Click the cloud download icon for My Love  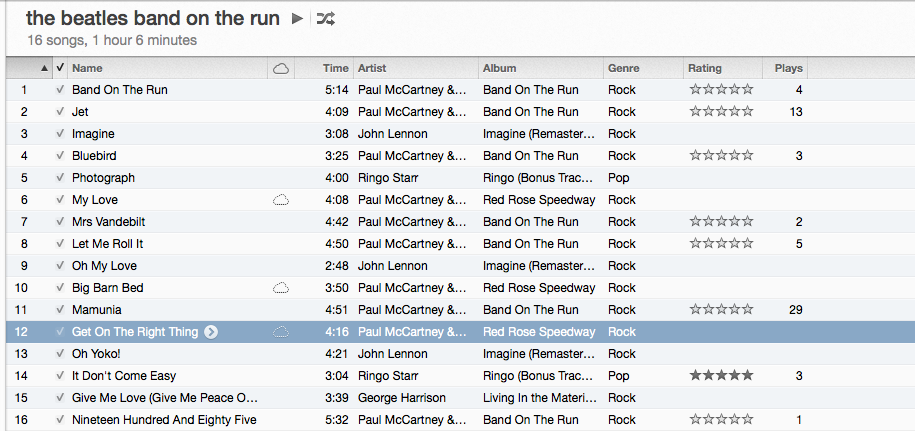click(281, 201)
